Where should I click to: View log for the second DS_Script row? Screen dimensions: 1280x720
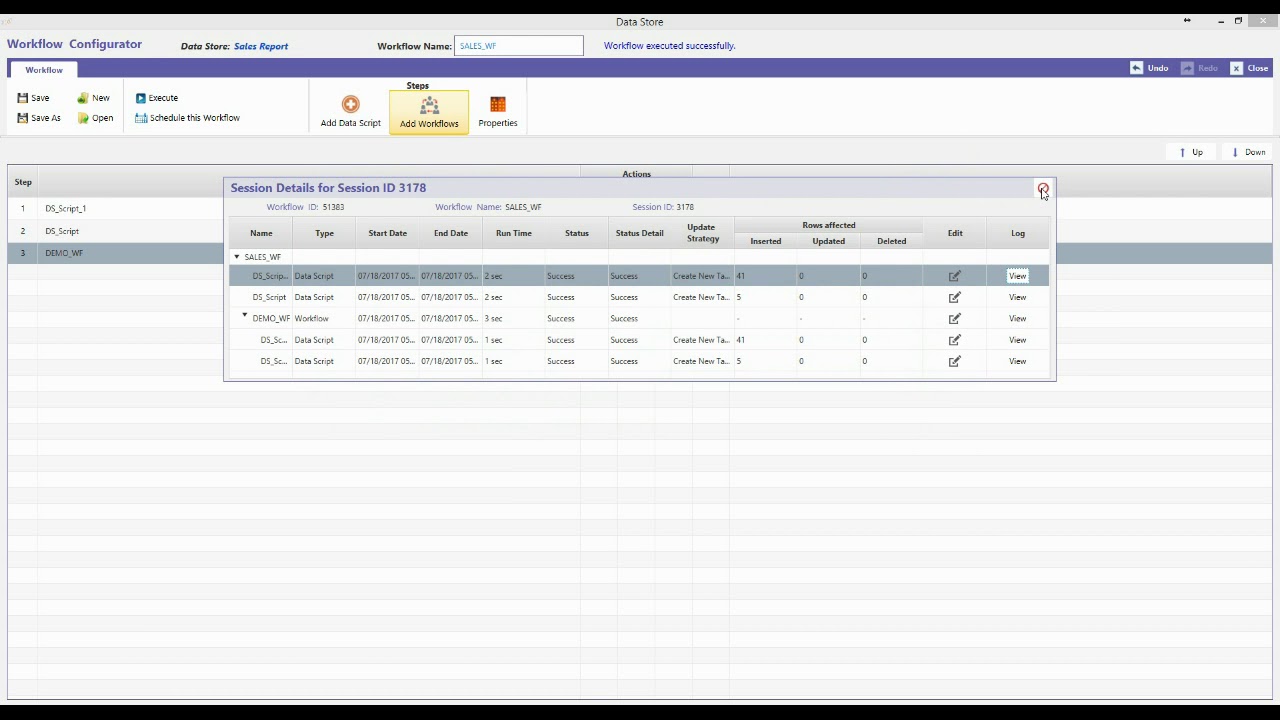click(1017, 297)
